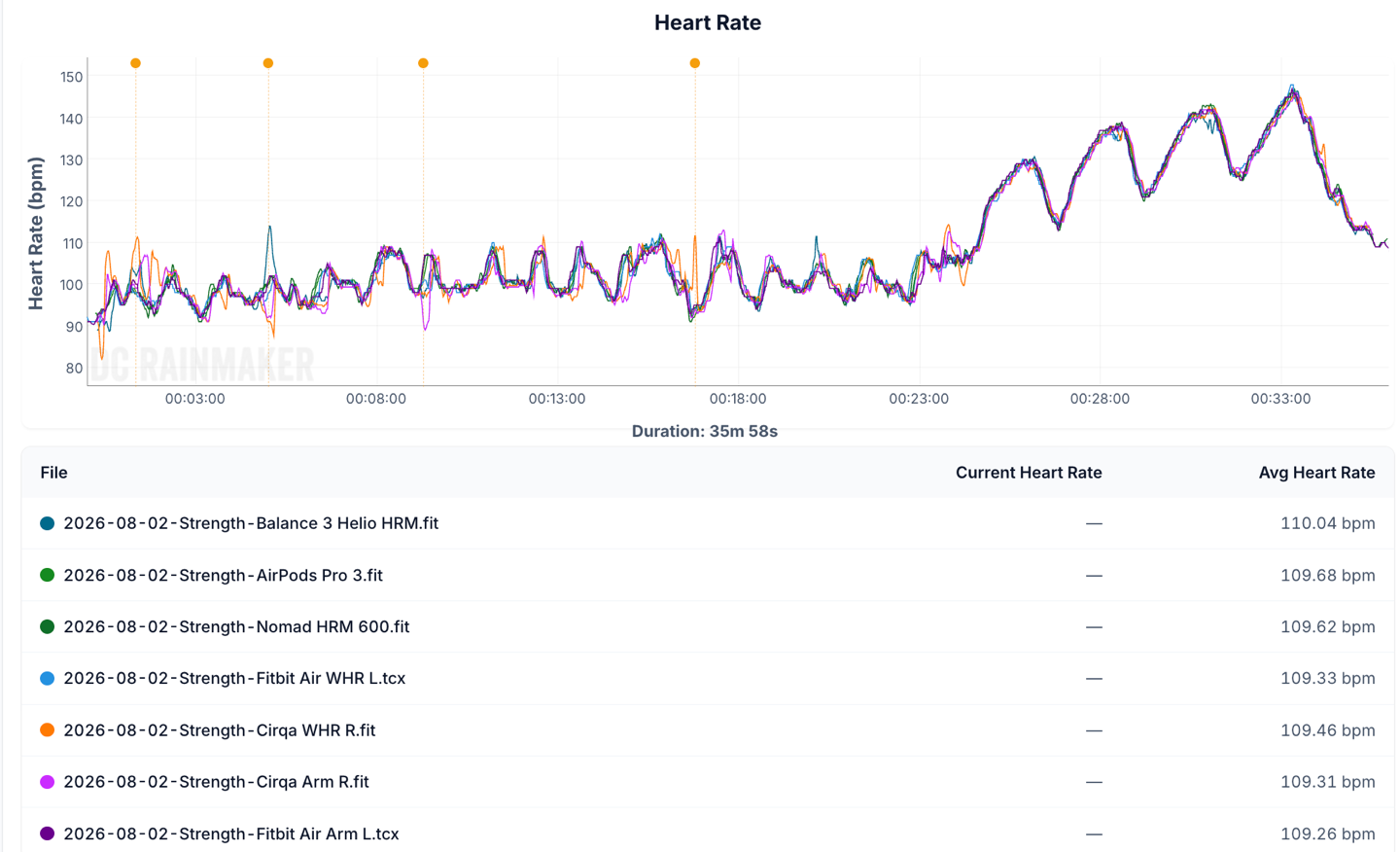Click the 00:03:00 time axis label
Image resolution: width=1400 pixels, height=852 pixels.
pos(195,399)
